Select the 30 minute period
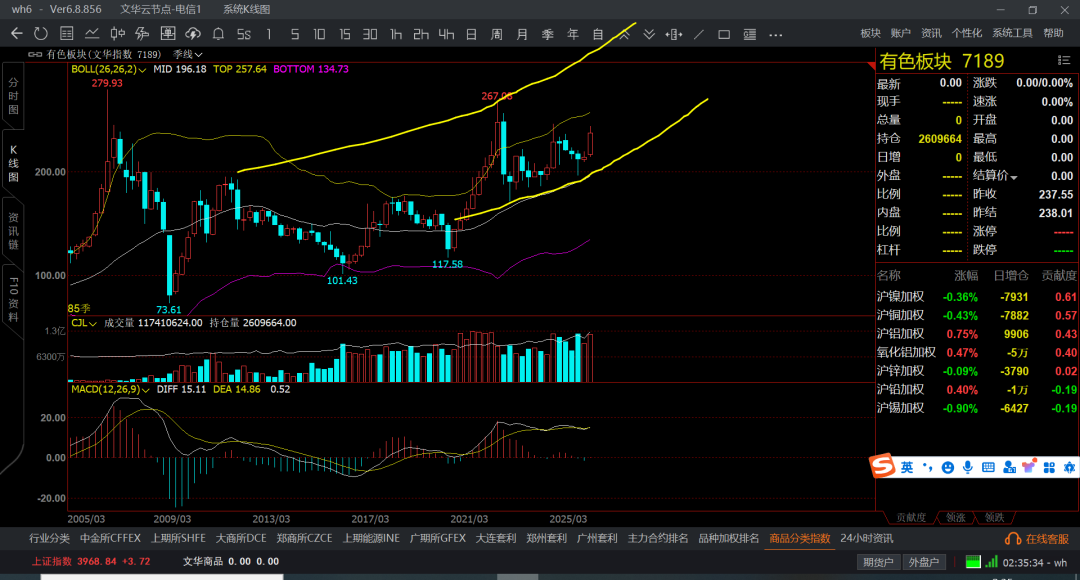 pos(370,34)
